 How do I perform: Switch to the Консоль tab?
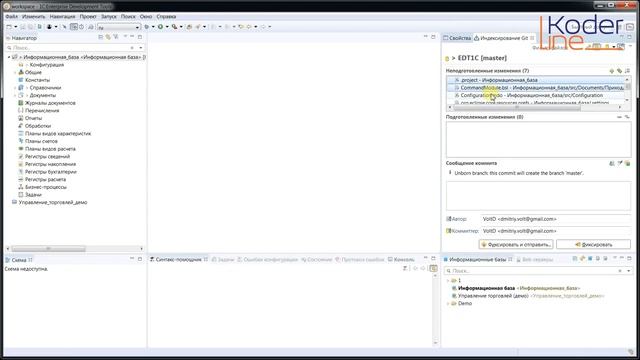(x=401, y=260)
